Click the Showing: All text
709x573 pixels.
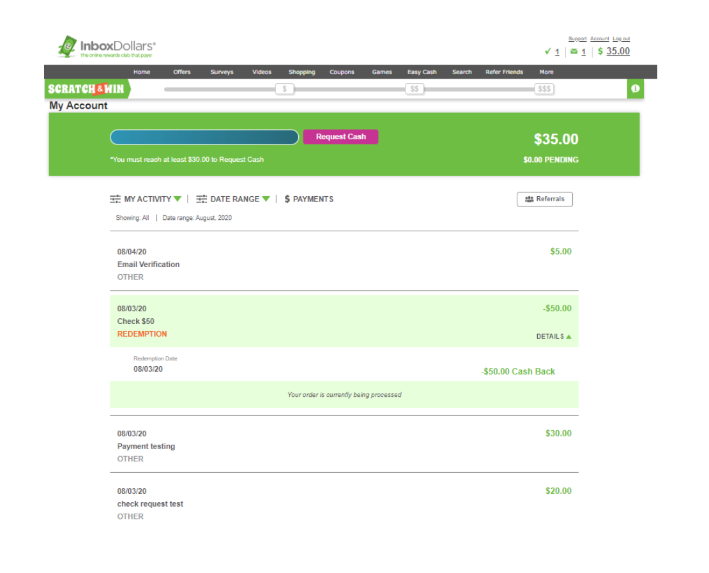(132, 218)
